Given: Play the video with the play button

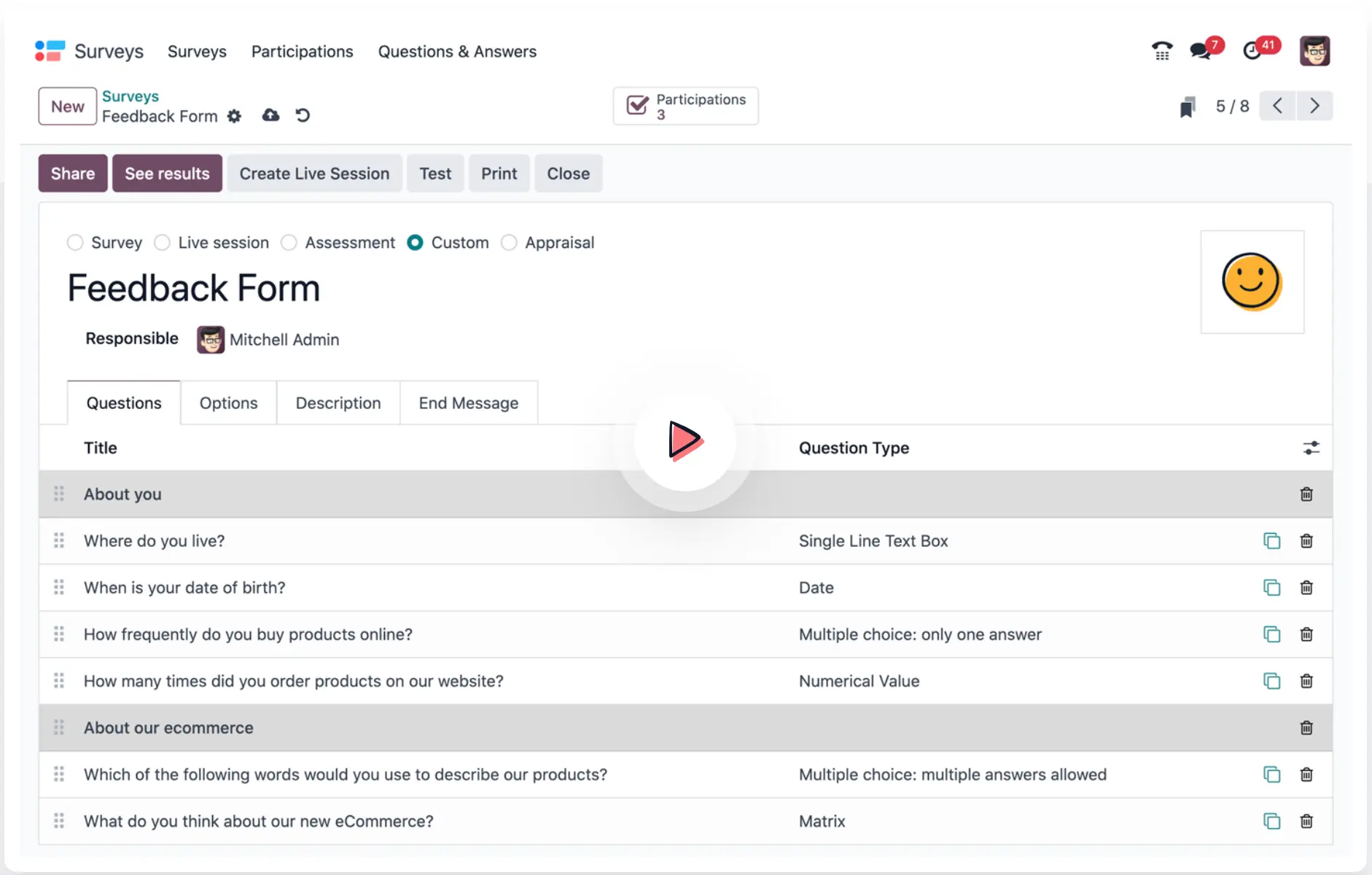Looking at the screenshot, I should point(685,440).
